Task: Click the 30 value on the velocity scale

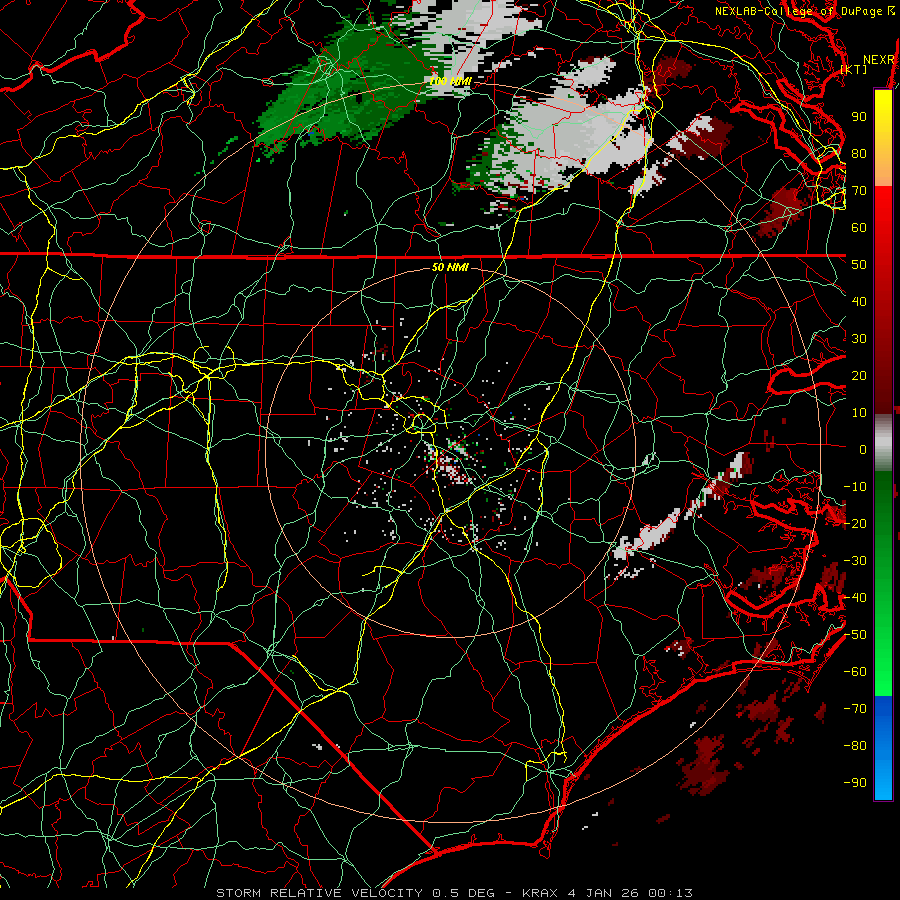Action: pos(859,339)
